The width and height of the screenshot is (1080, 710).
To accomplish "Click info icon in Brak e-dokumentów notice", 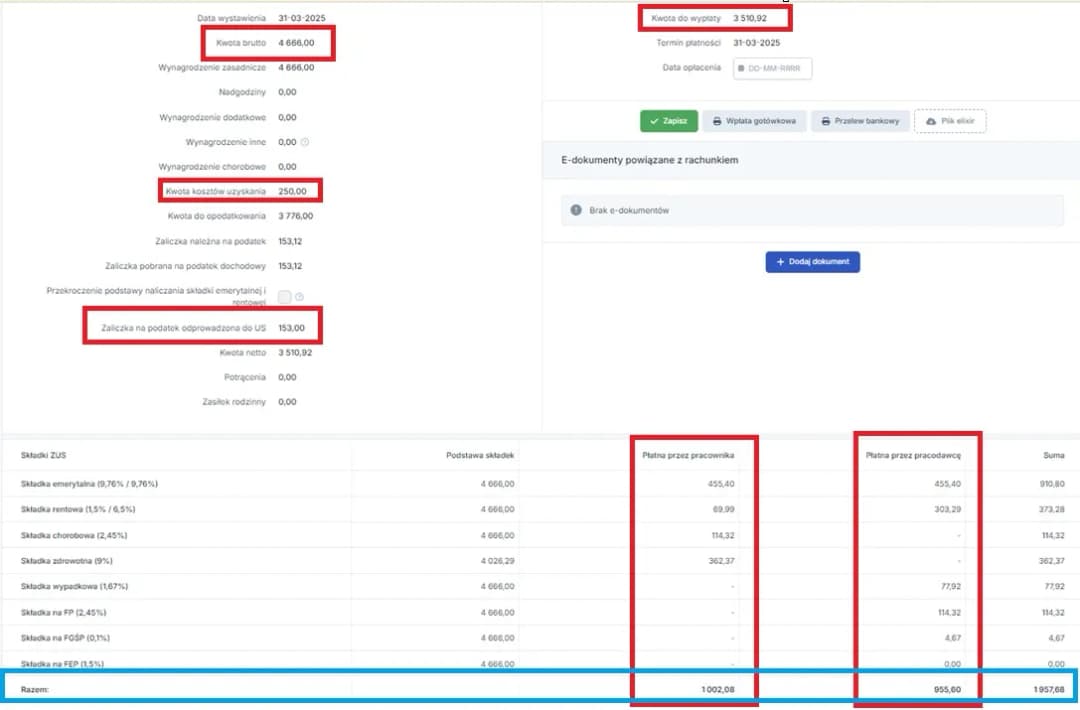I will pyautogui.click(x=576, y=210).
